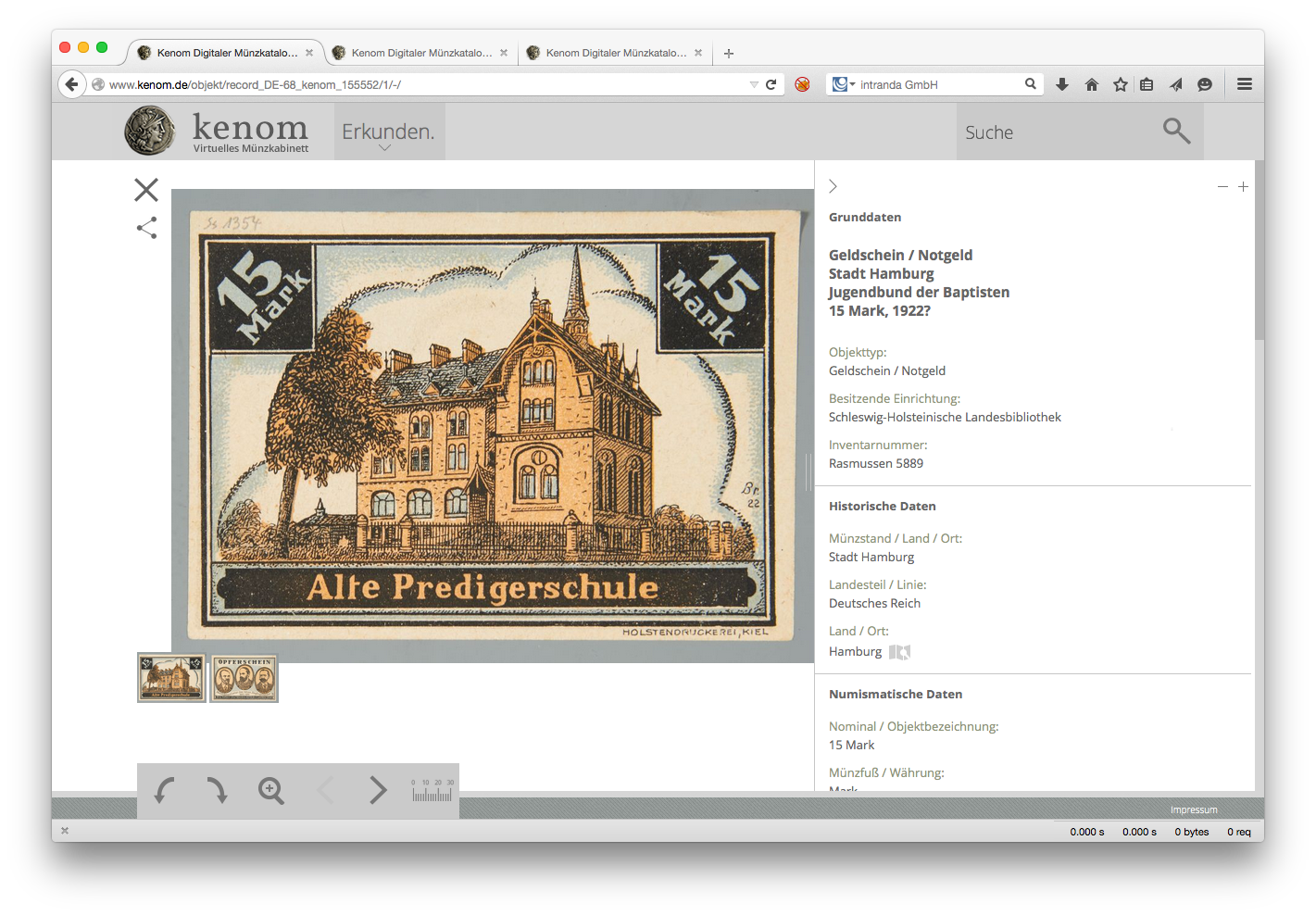Click the banknote main image

(x=493, y=426)
